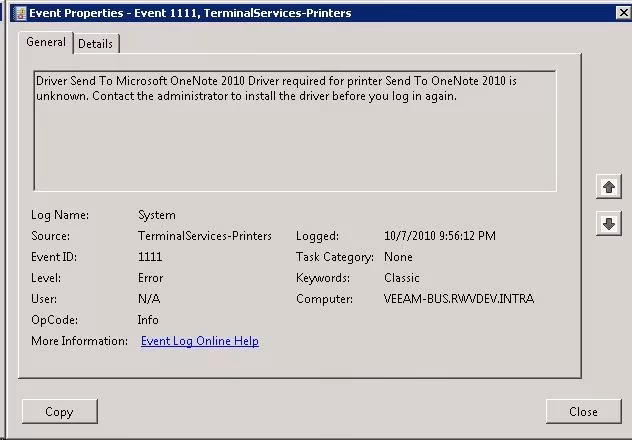
Task: Click the More Information label
Action: tap(79, 341)
